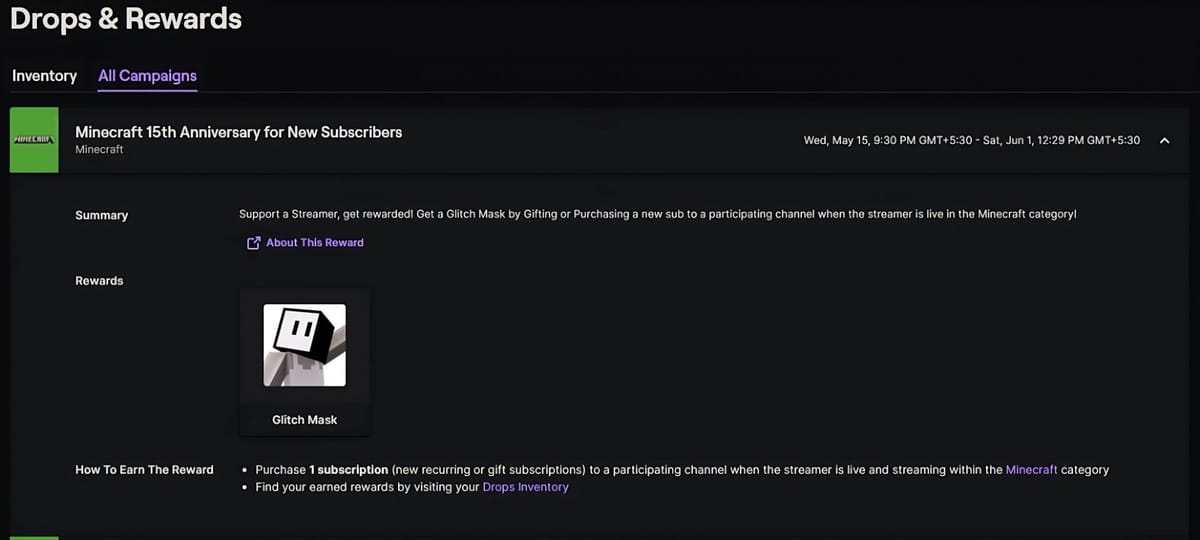Collapse the Minecraft 15th Anniversary campaign
This screenshot has height=540, width=1200.
(x=1164, y=141)
